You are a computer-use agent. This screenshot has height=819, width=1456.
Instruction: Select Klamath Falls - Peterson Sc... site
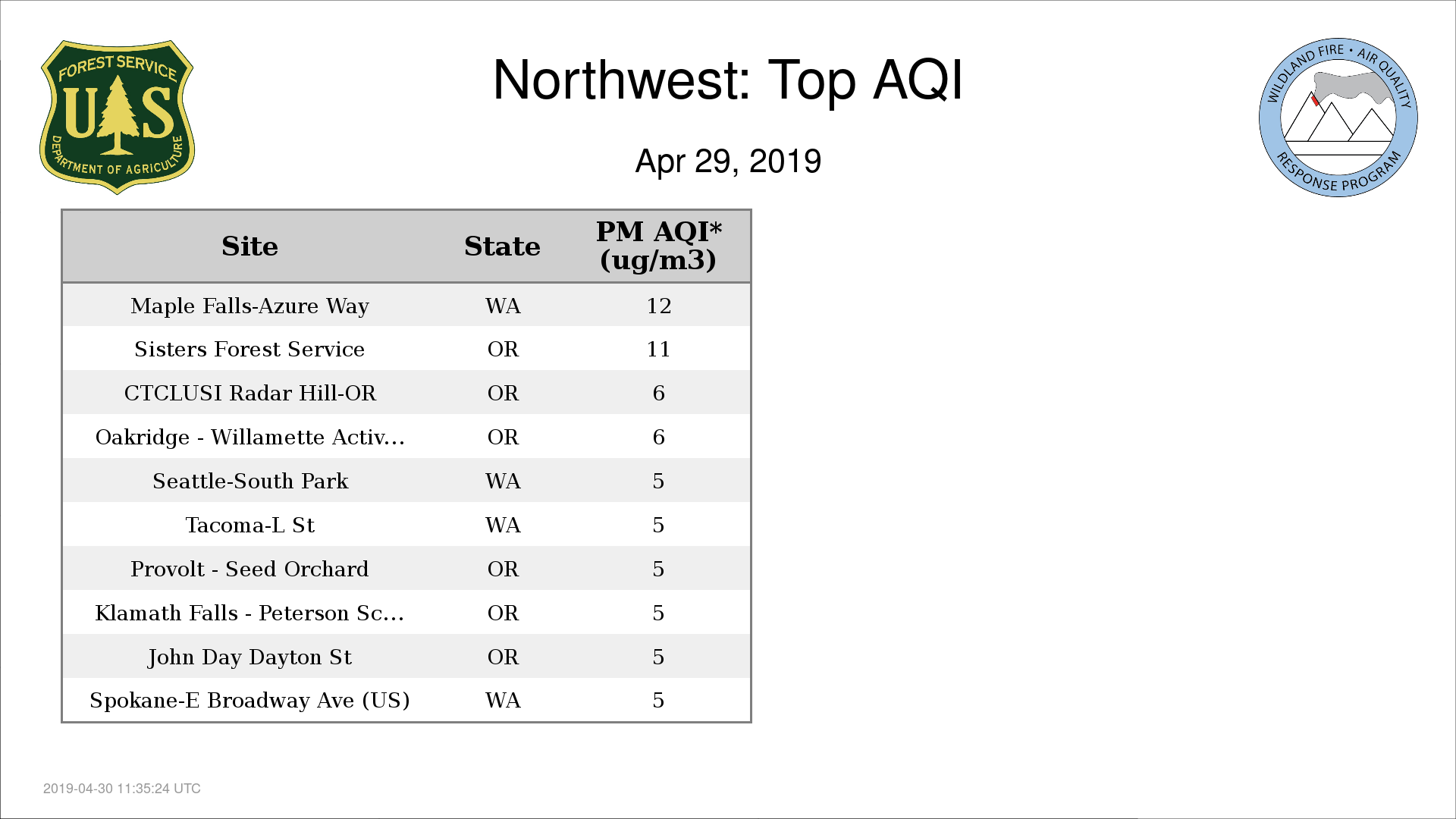pyautogui.click(x=249, y=613)
